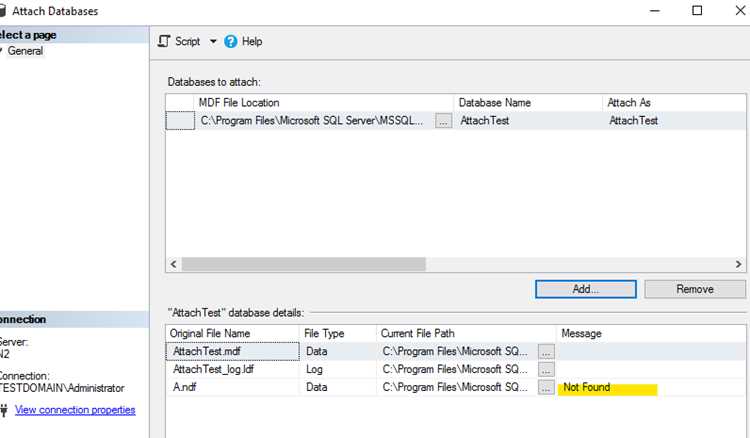Select the General page

pyautogui.click(x=25, y=51)
